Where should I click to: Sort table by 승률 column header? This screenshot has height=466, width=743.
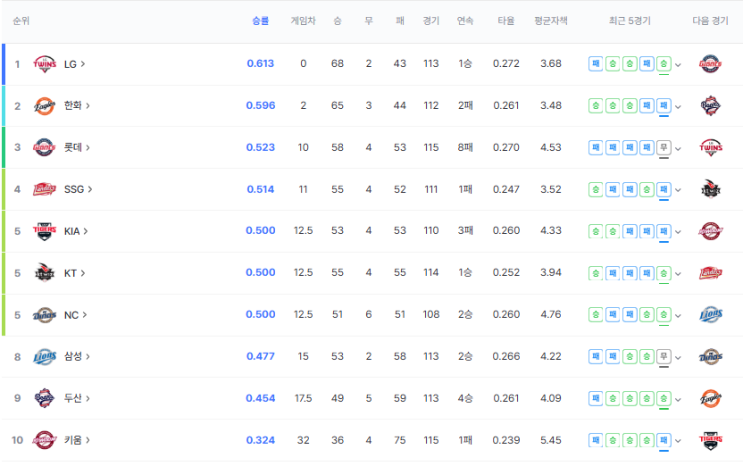[x=260, y=21]
